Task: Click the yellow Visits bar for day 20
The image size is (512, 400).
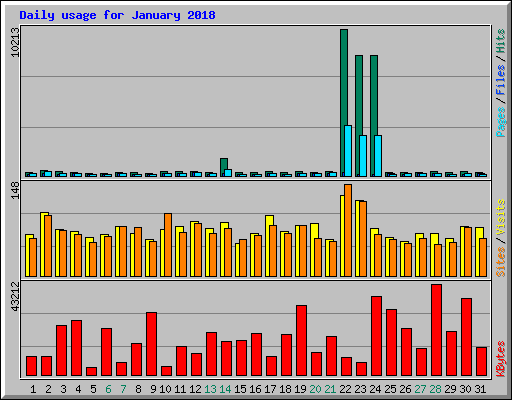Action: tap(313, 250)
